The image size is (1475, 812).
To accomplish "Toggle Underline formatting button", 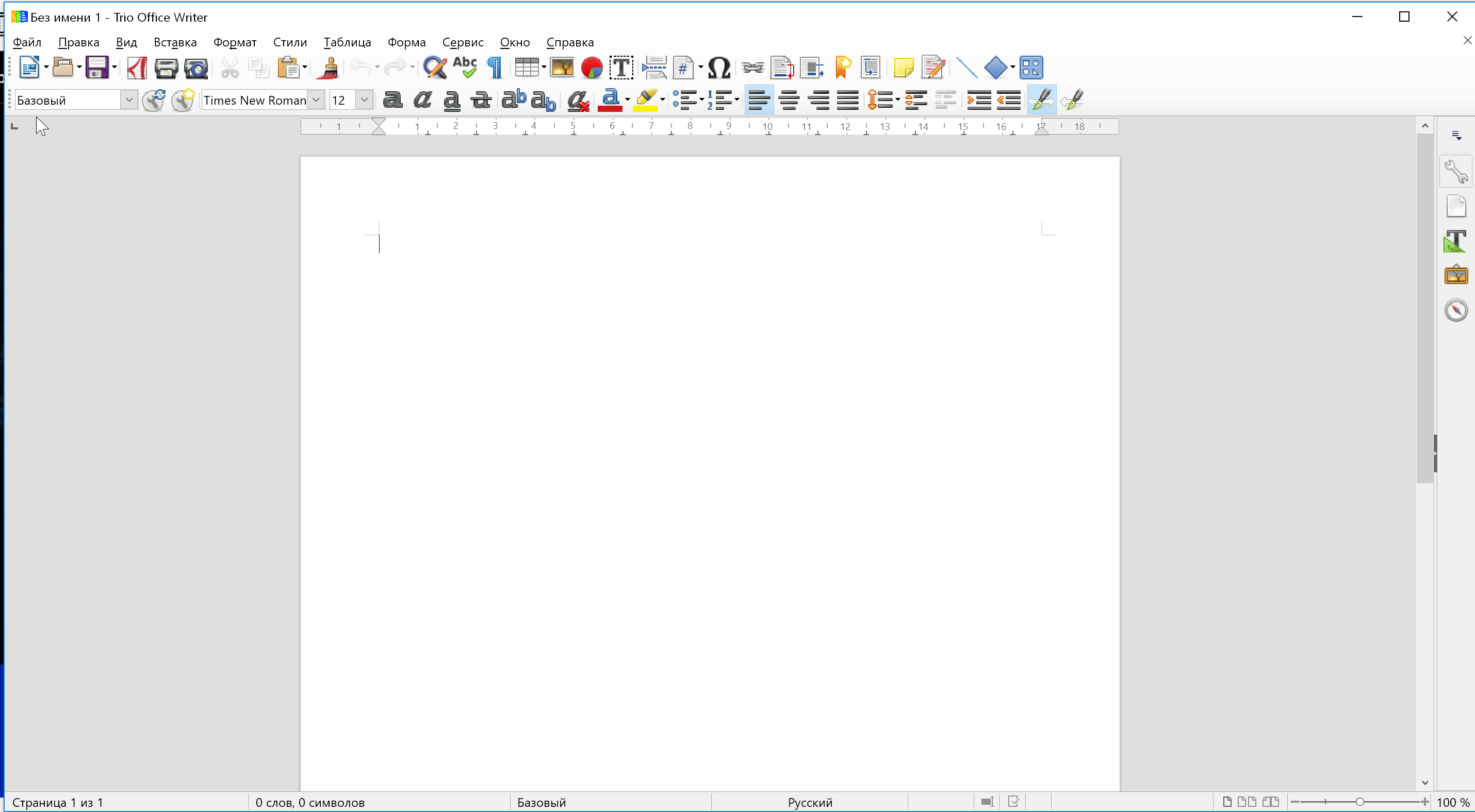I will (x=452, y=100).
